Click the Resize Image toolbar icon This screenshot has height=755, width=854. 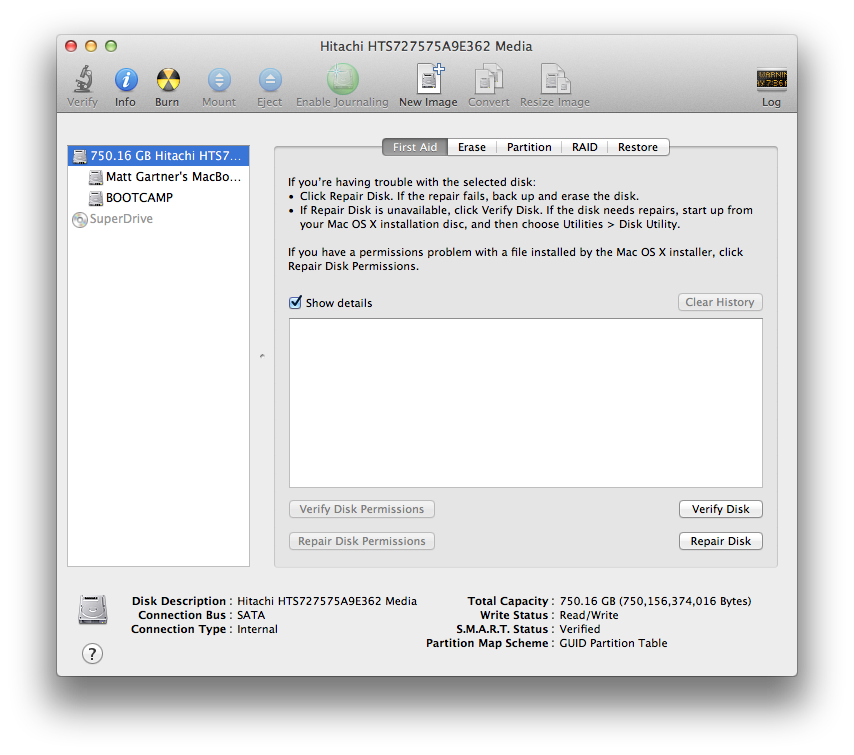coord(555,79)
